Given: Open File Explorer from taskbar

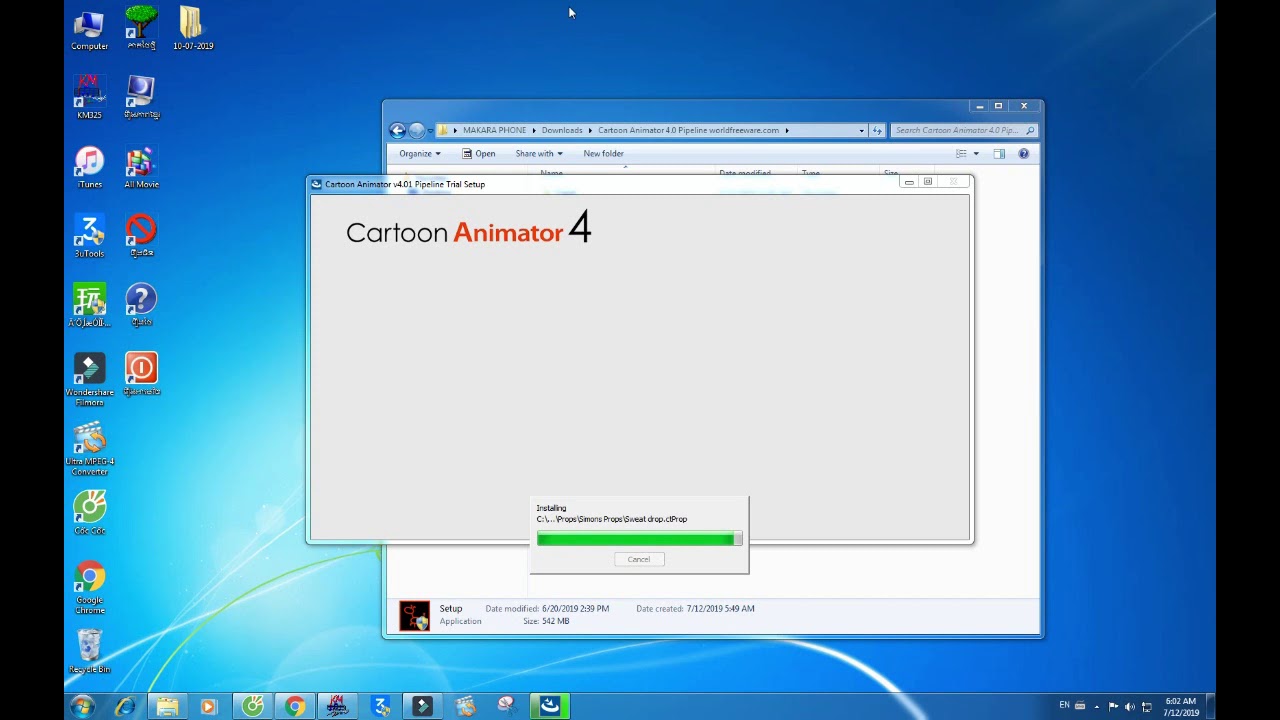Looking at the screenshot, I should [x=167, y=706].
